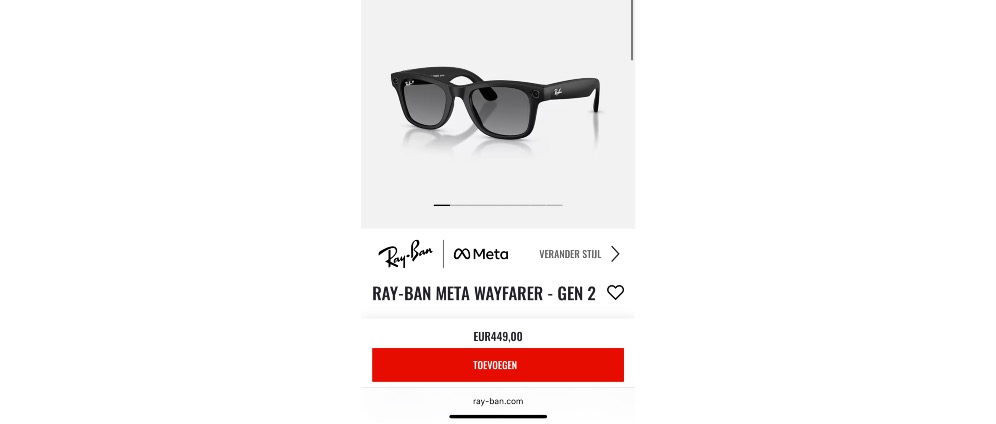Tap the black home indicator bar
Screen dimensions: 996x424
pyautogui.click(x=498, y=416)
